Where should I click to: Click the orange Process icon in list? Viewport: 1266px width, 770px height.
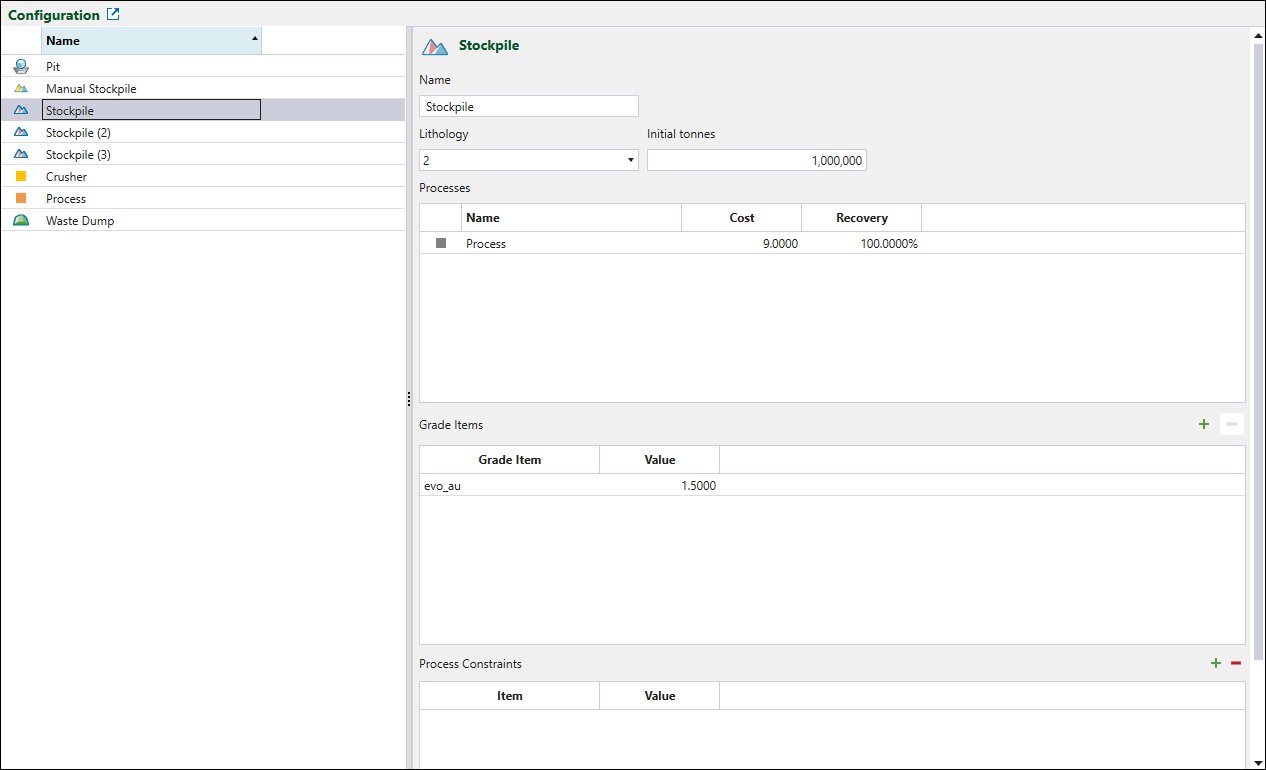click(x=21, y=199)
